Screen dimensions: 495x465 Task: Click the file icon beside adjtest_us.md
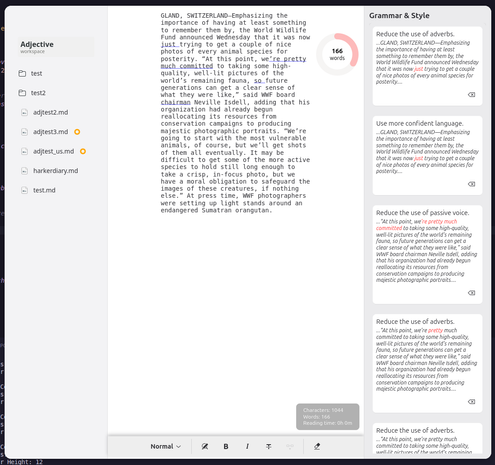[24, 151]
